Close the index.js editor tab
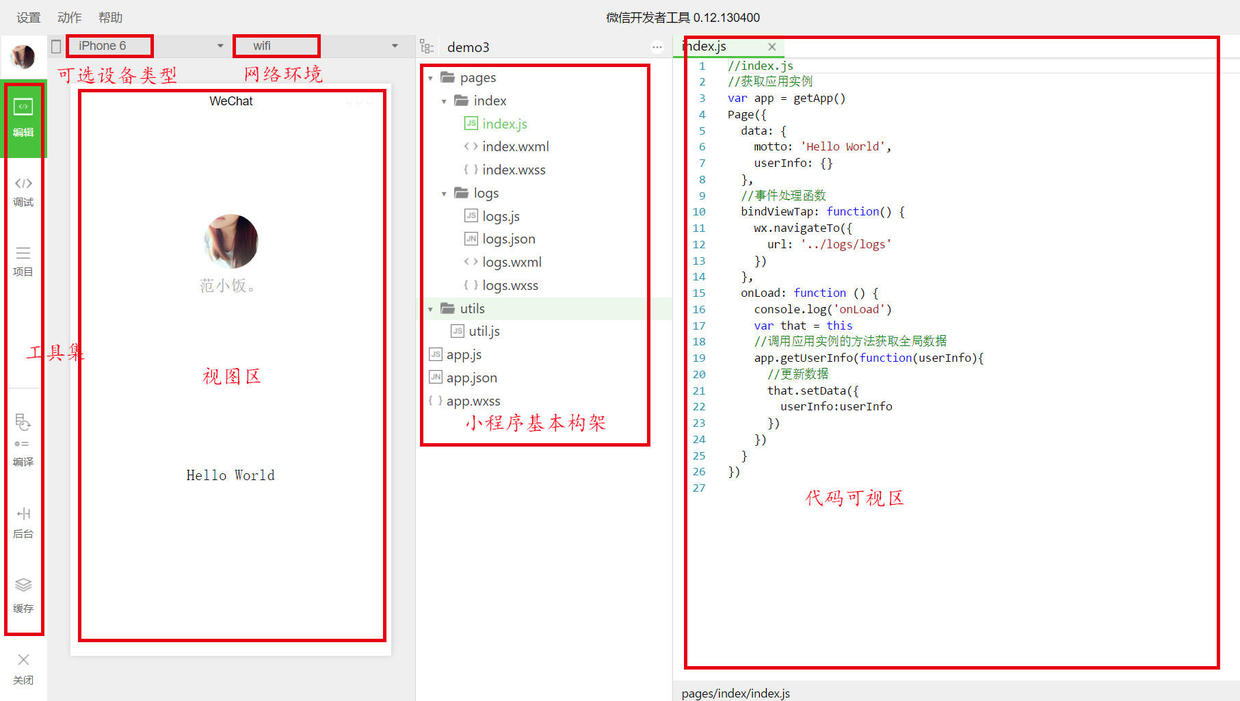 pos(772,47)
